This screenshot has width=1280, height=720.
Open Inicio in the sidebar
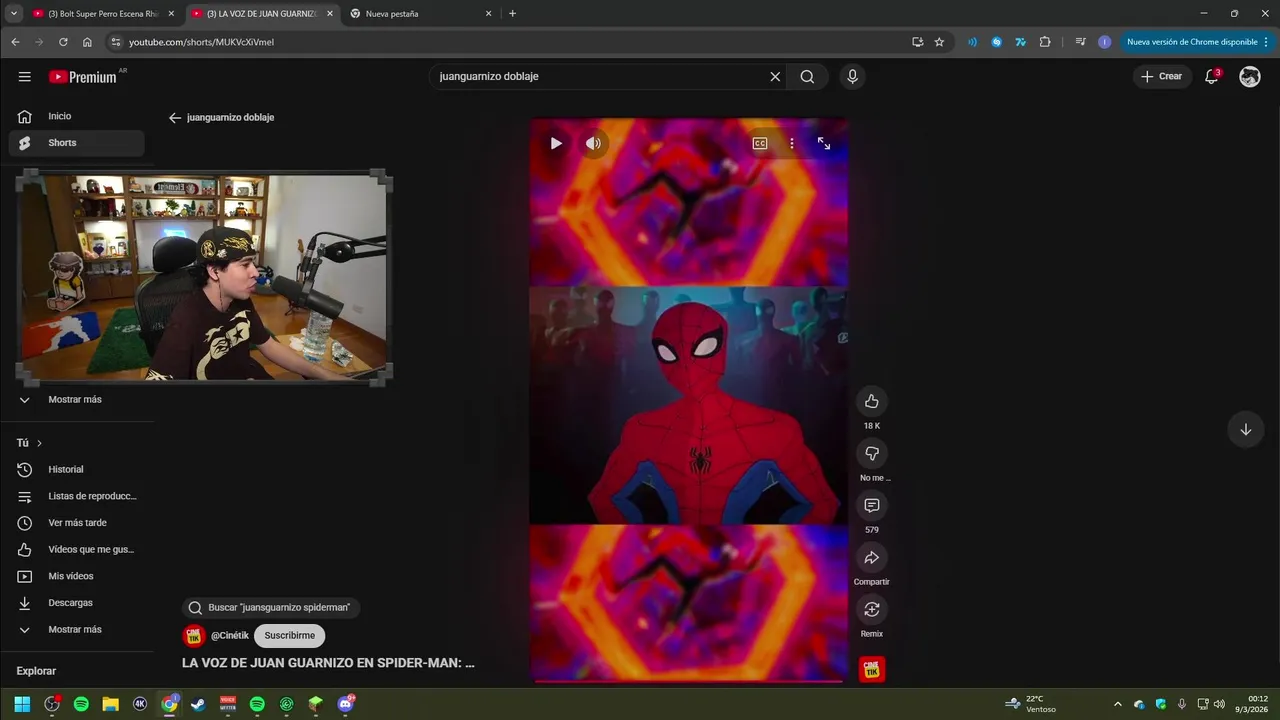coord(76,116)
